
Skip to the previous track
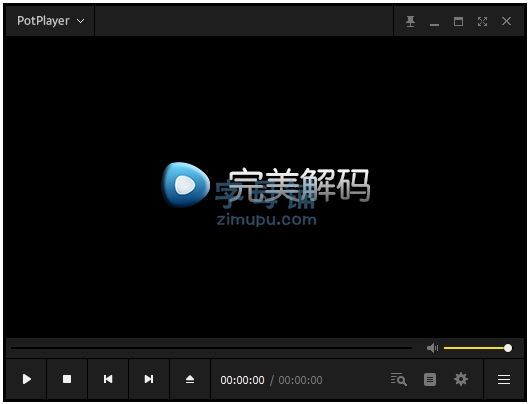(108, 379)
